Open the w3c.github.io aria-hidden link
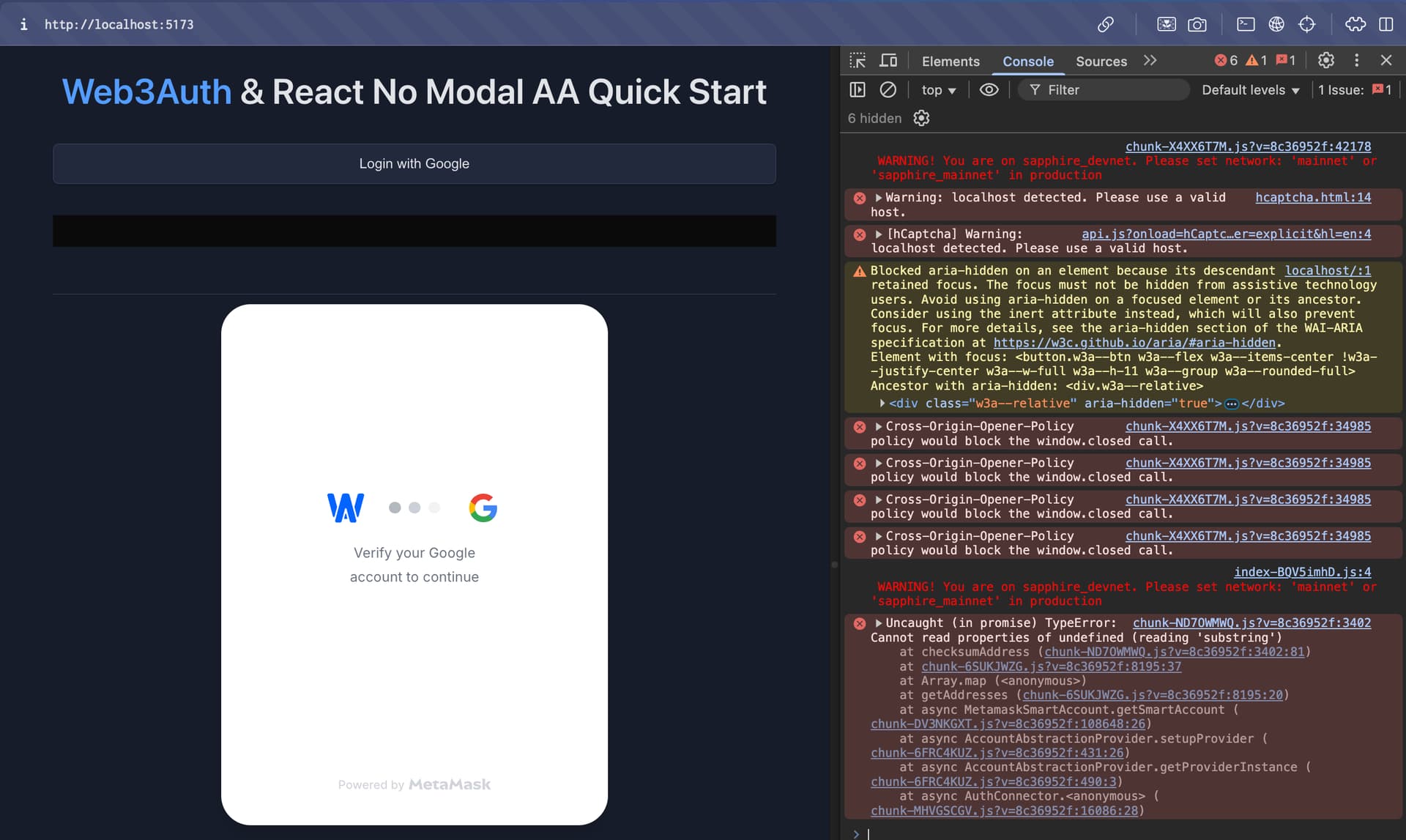This screenshot has width=1406, height=840. point(1134,343)
